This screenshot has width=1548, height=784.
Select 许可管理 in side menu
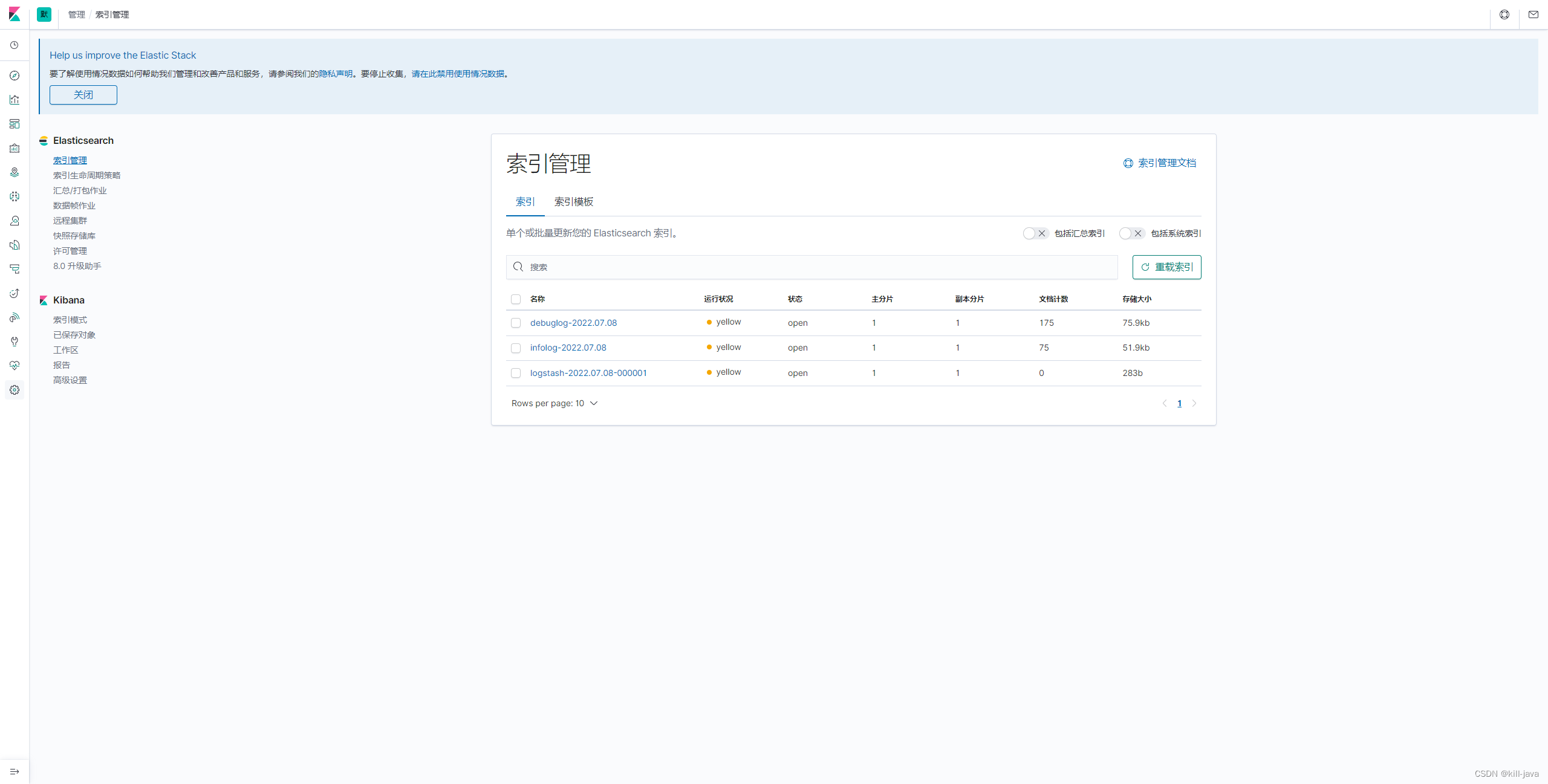point(70,251)
